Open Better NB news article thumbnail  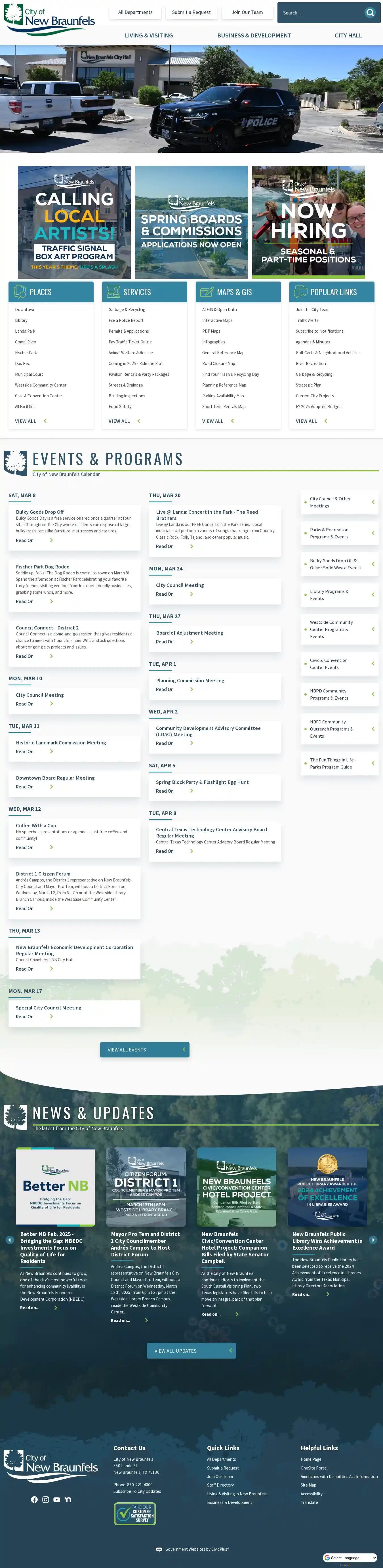[x=55, y=1187]
